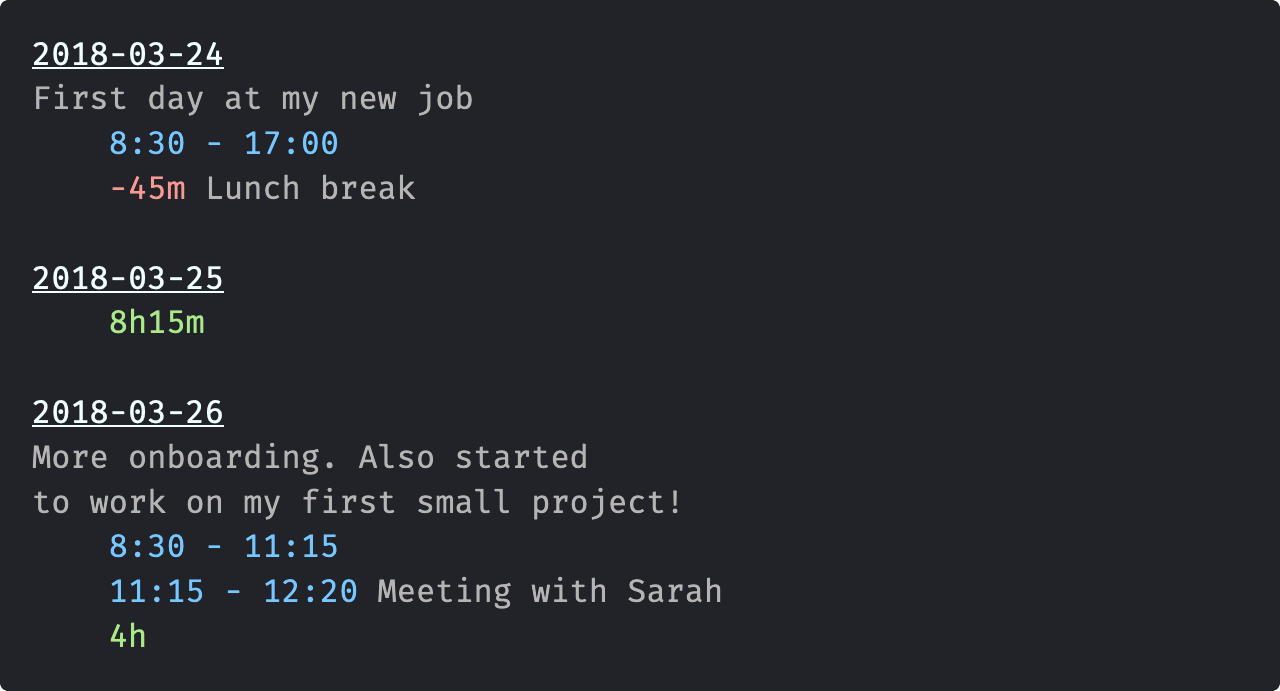Open the 2018-03-25 date heading
Viewport: 1280px width, 691px height.
pos(128,279)
